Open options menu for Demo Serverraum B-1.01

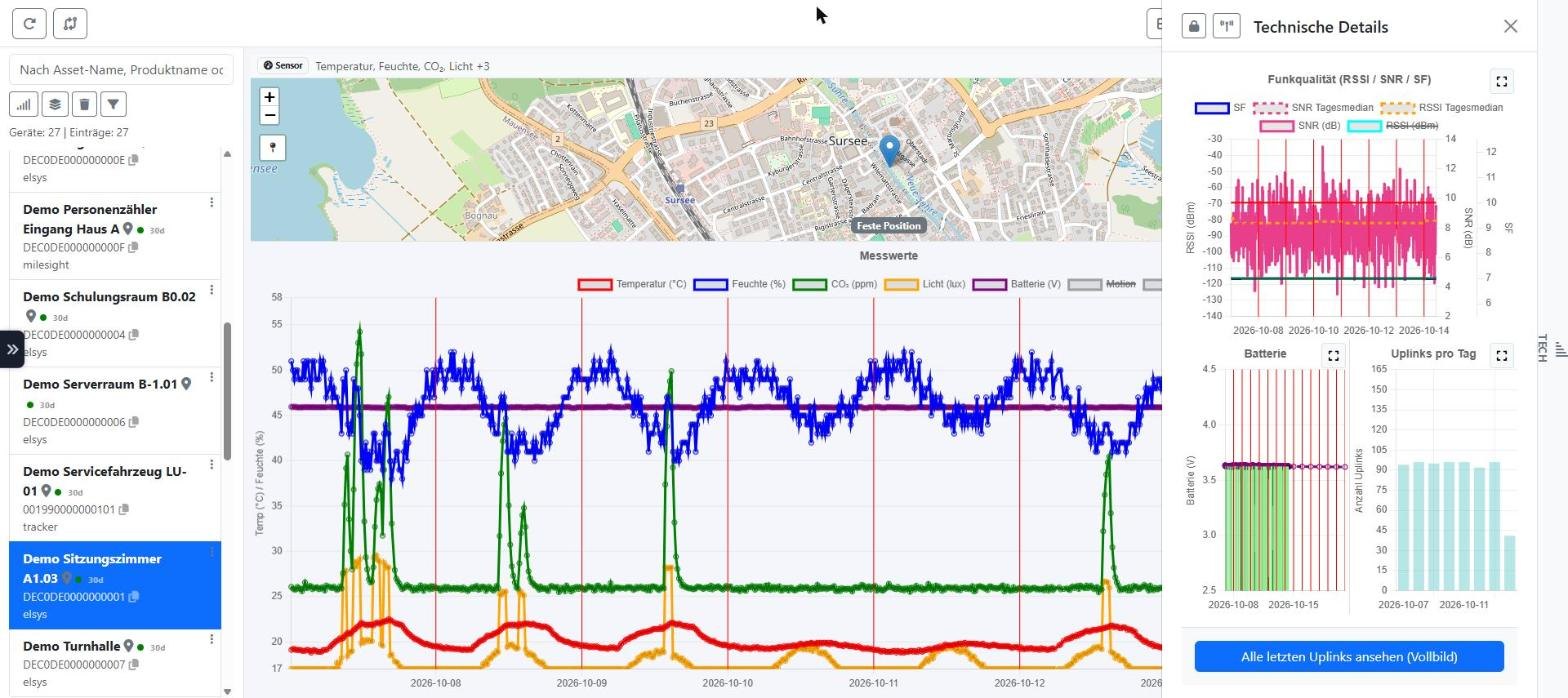tap(211, 377)
